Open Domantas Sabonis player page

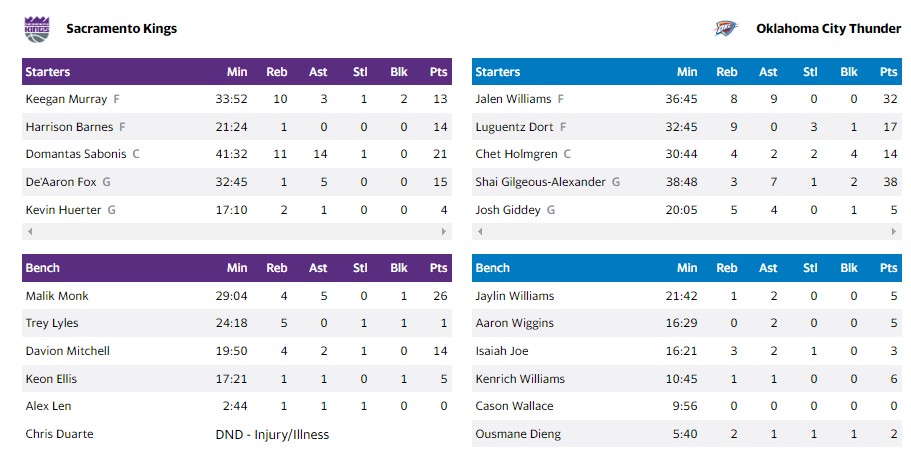pyautogui.click(x=76, y=154)
